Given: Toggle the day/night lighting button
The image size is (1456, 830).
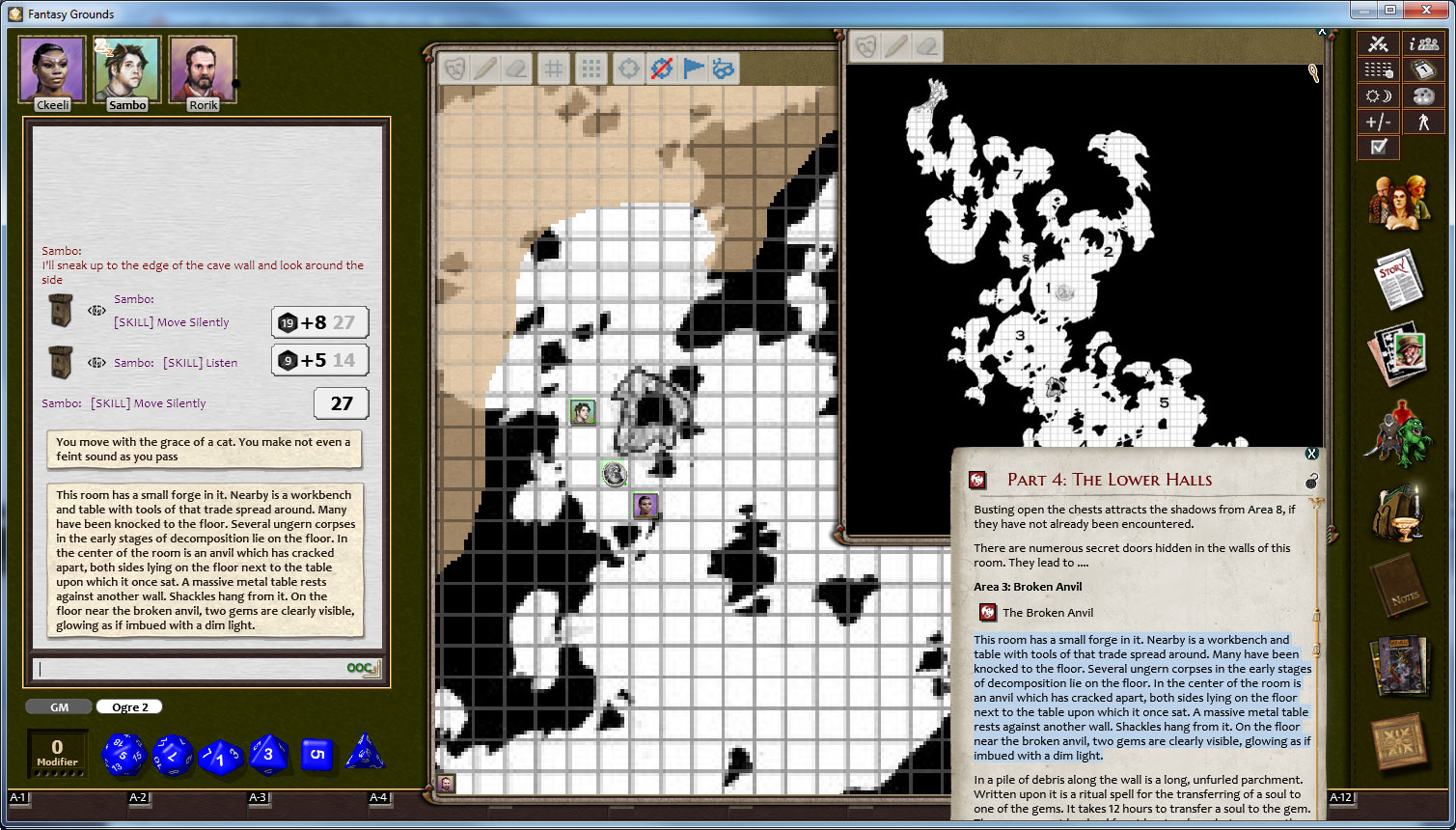Looking at the screenshot, I should point(1378,96).
